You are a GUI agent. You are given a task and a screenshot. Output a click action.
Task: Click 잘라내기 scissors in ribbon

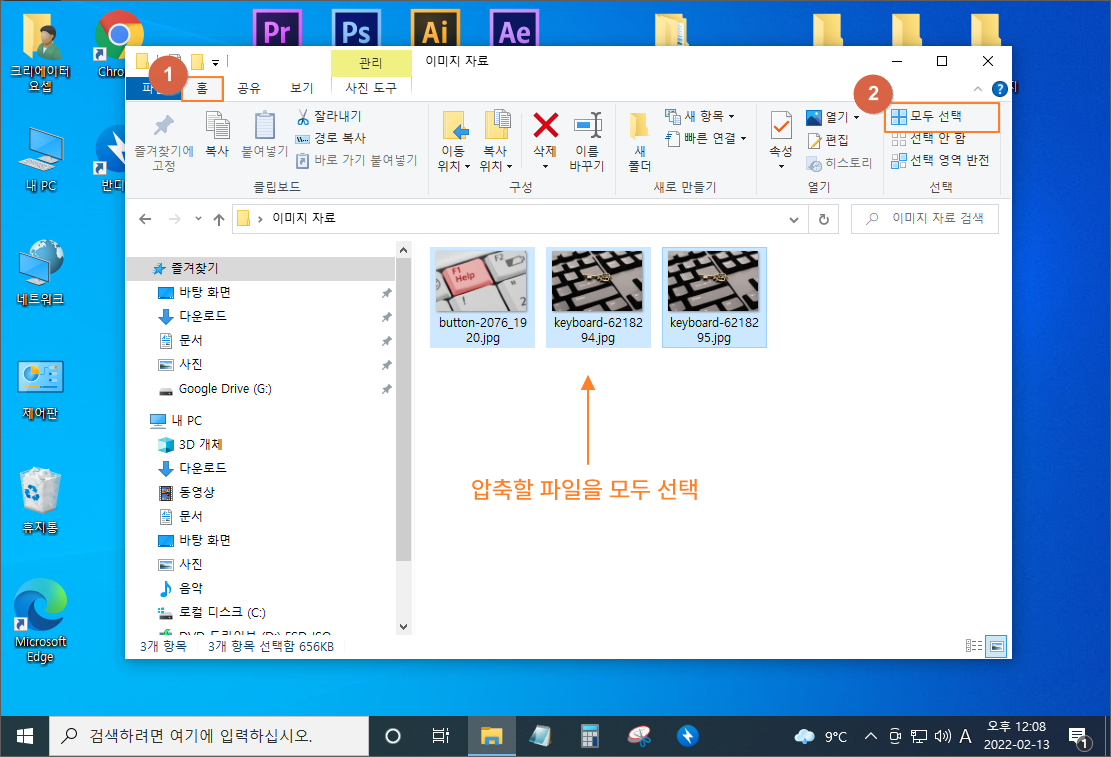[x=329, y=116]
